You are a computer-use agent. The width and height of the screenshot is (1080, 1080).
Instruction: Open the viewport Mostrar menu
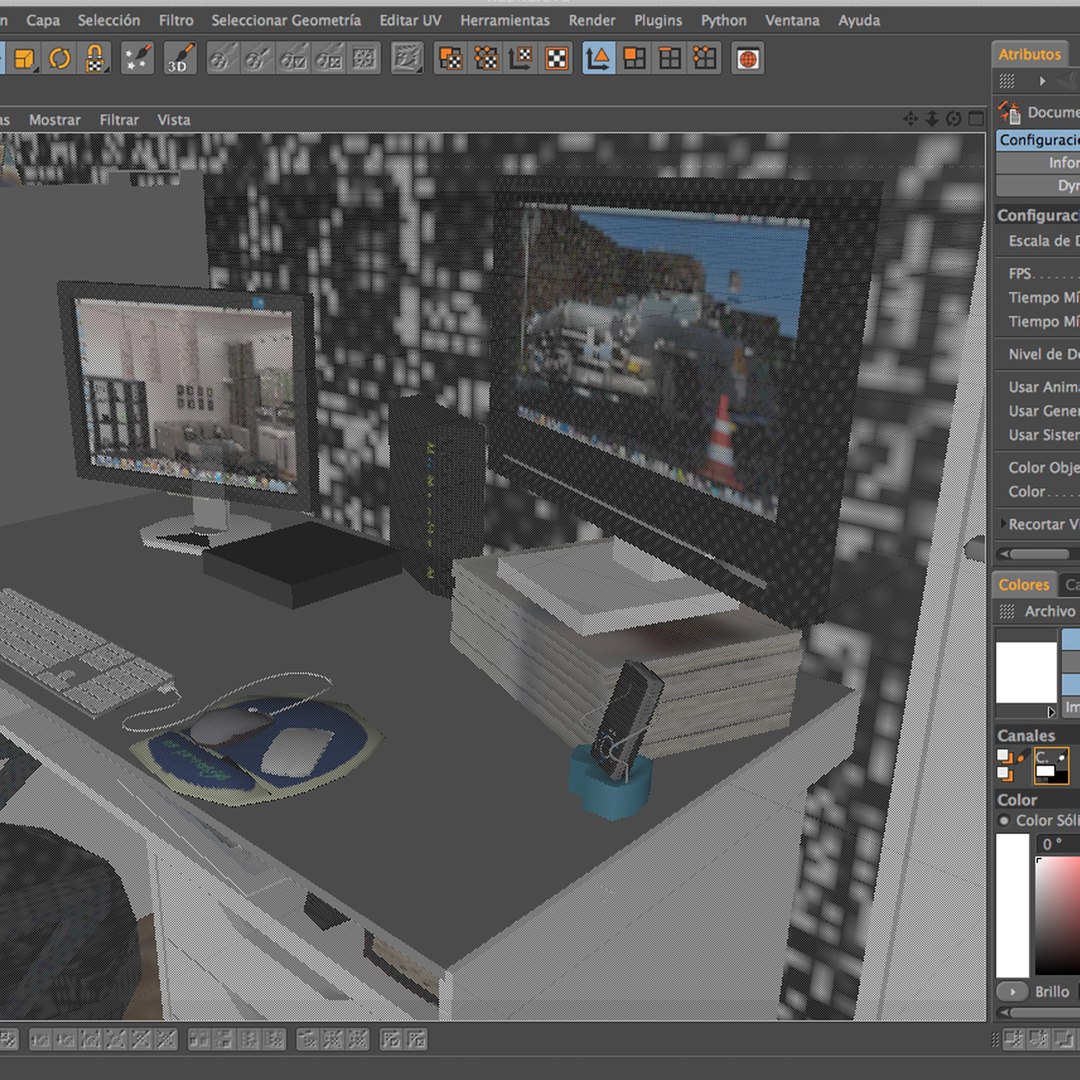(x=55, y=120)
